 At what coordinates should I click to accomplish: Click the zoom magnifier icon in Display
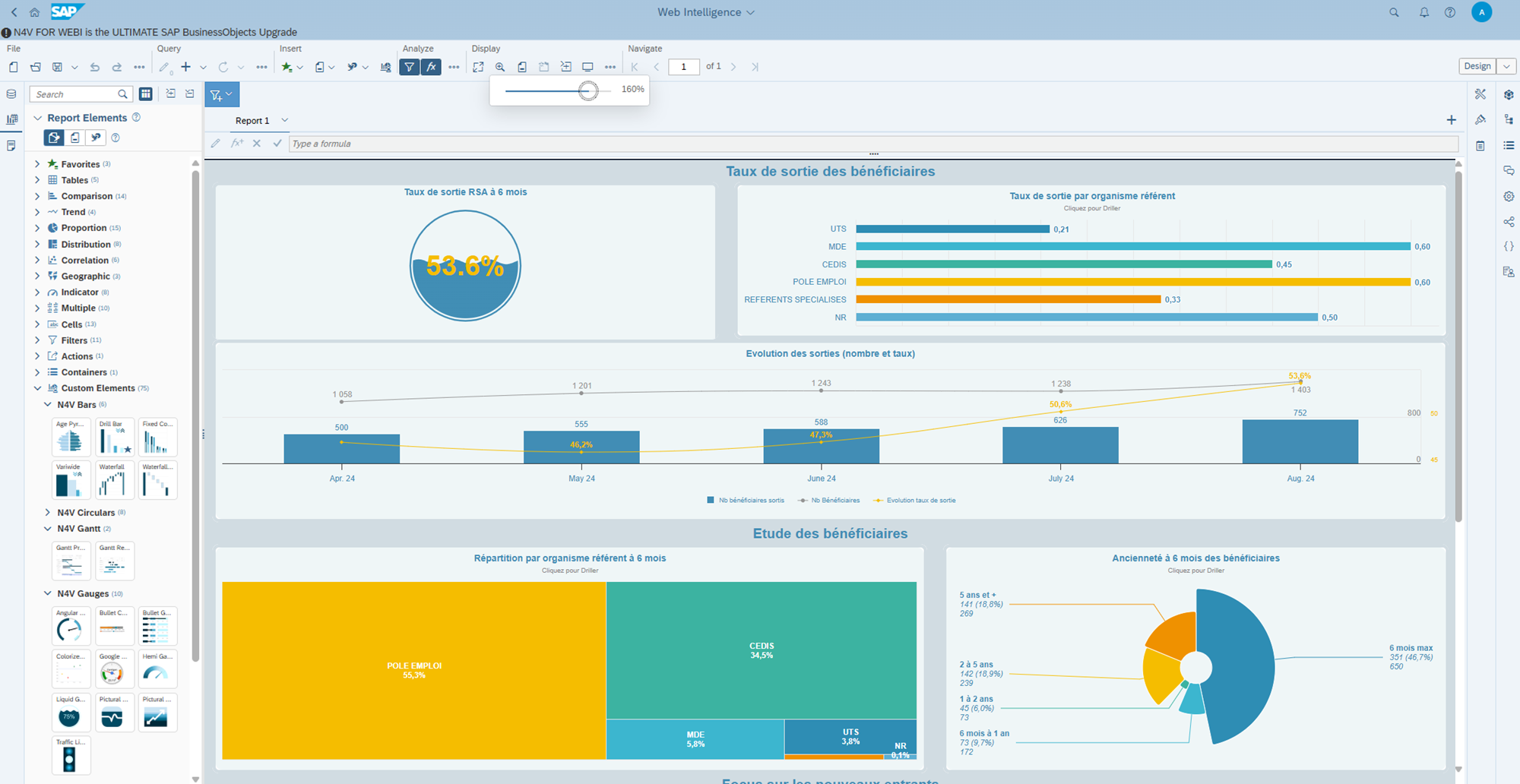coord(500,67)
